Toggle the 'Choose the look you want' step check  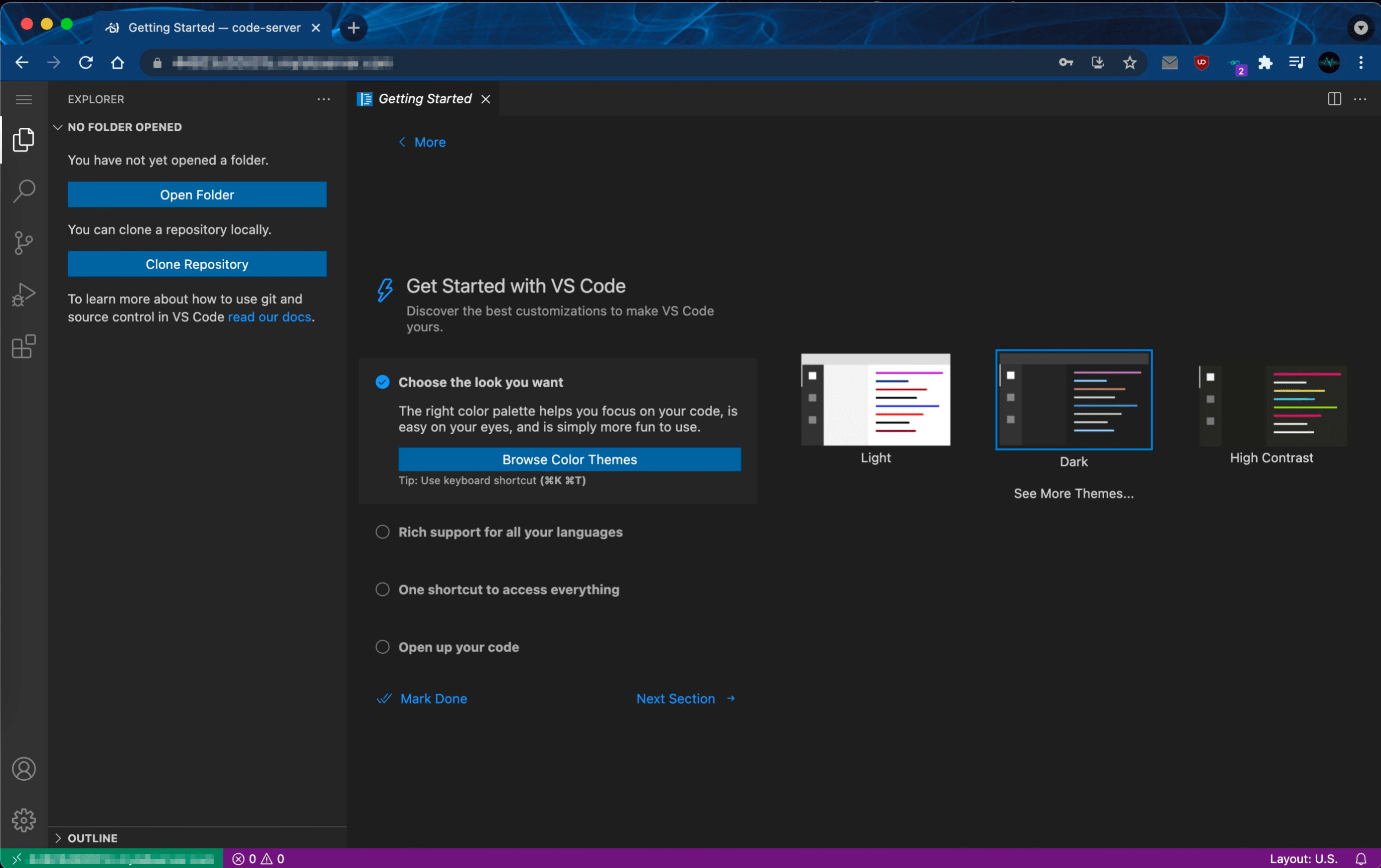[383, 382]
